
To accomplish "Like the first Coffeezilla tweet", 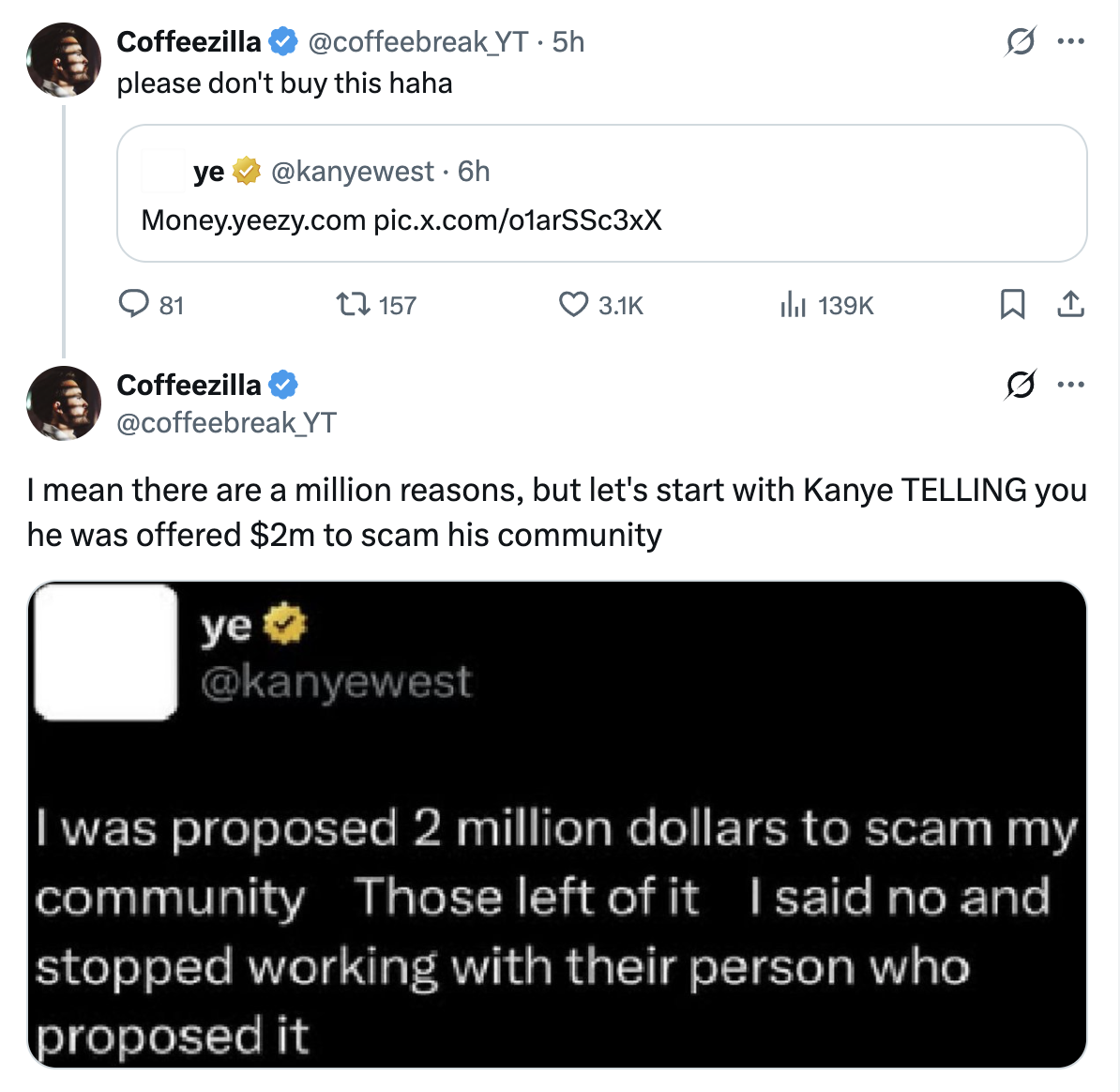I will (x=600, y=305).
